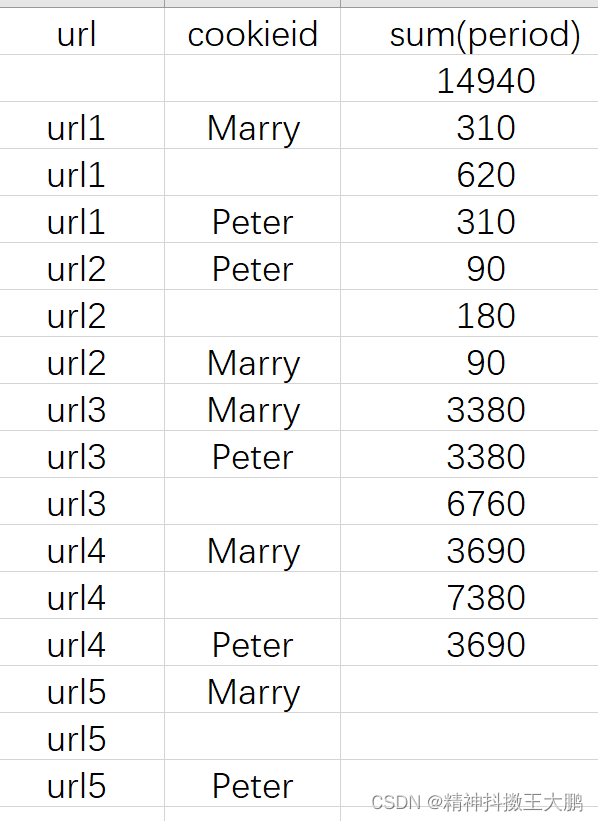Select the url column header cell

click(x=82, y=31)
